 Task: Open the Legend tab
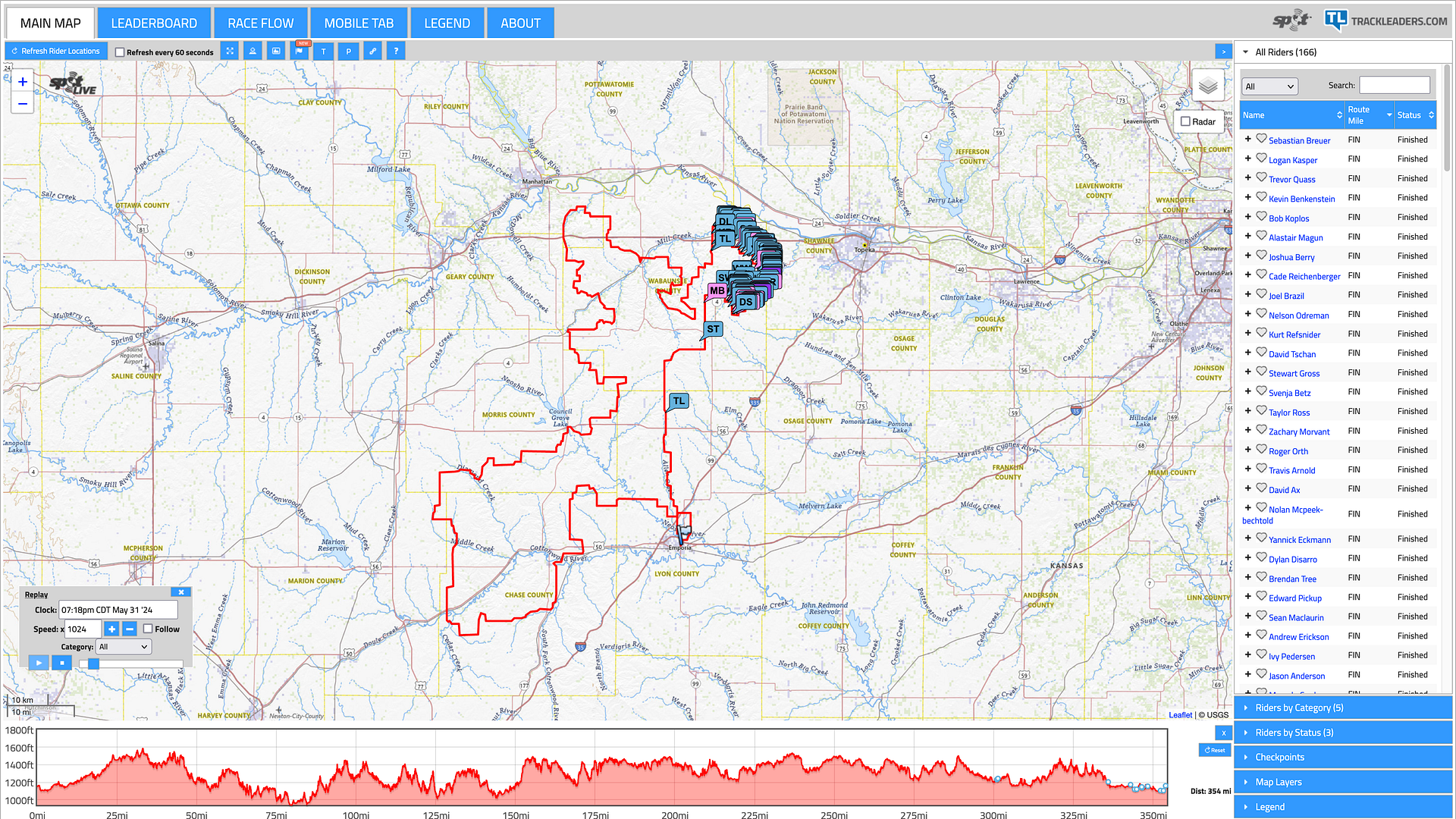(x=447, y=23)
